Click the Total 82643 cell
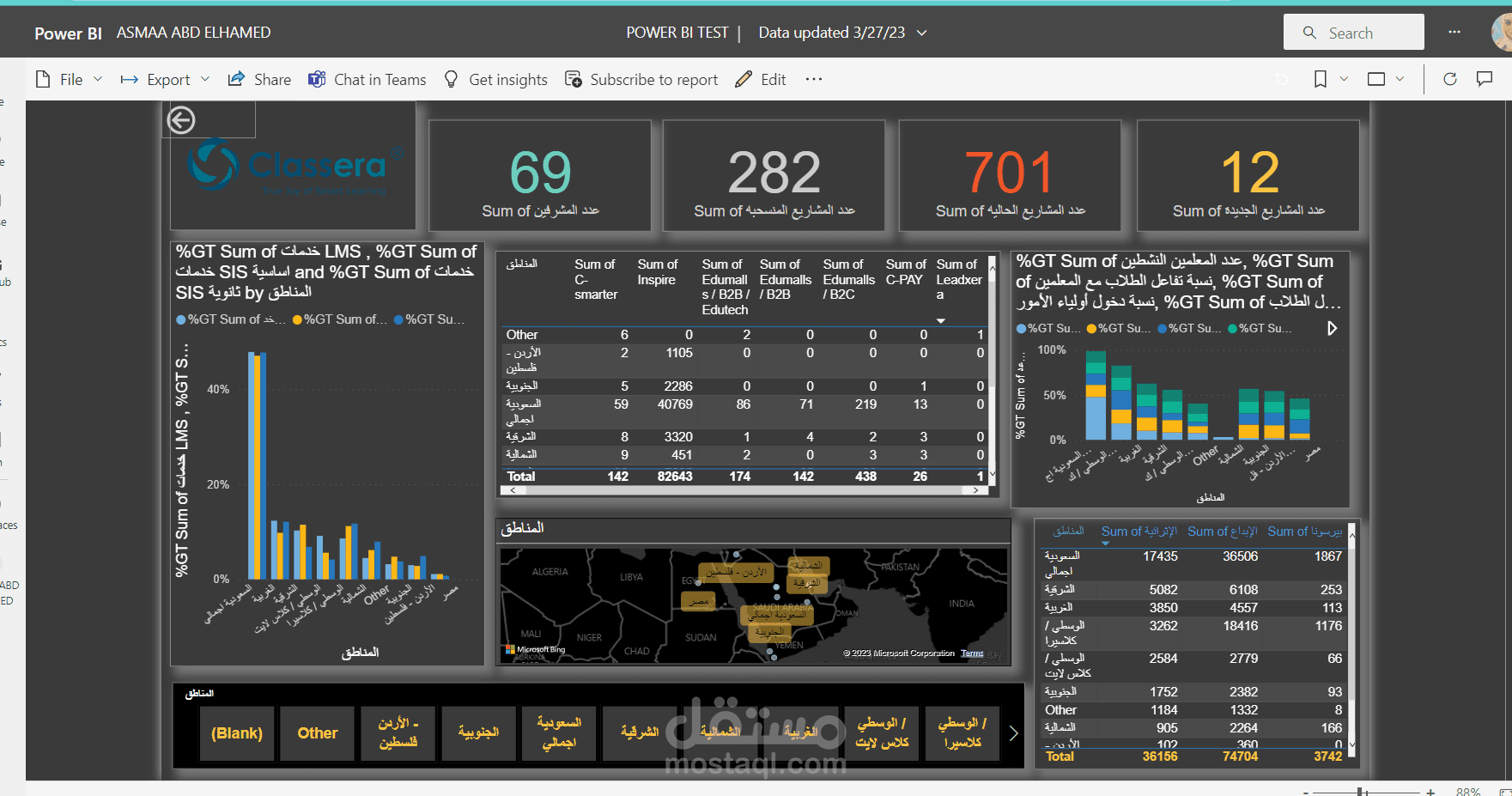Image resolution: width=1512 pixels, height=796 pixels. click(675, 477)
